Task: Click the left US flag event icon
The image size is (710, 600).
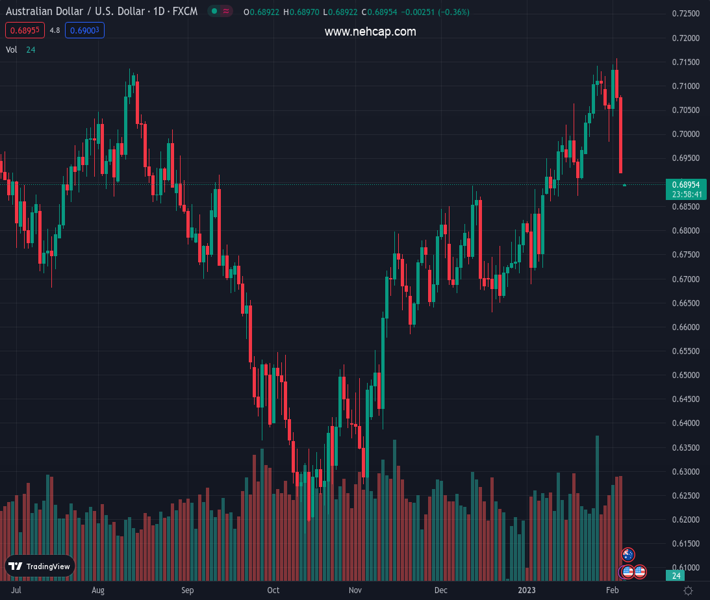Action: 627,571
